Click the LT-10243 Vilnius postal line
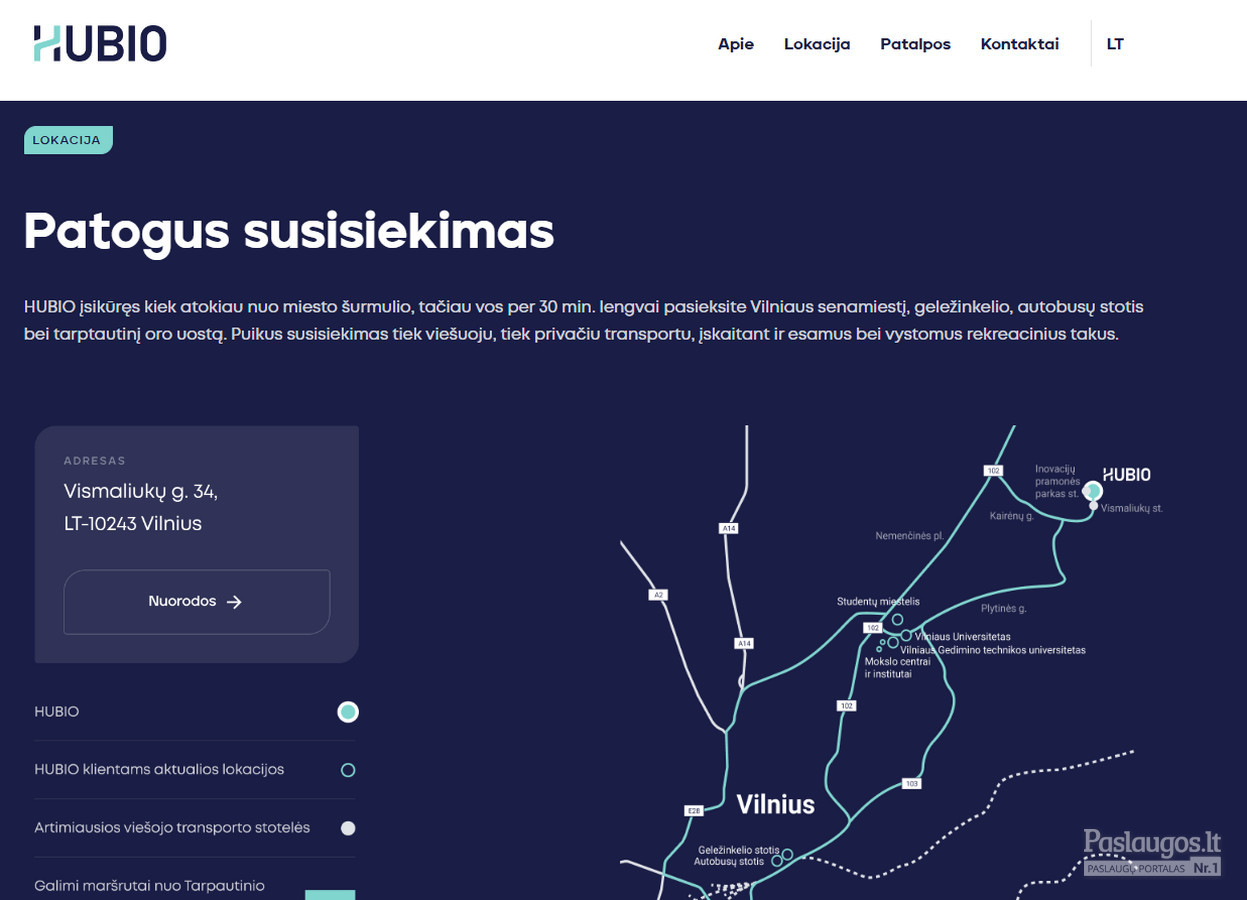This screenshot has height=900, width=1247. (x=133, y=524)
